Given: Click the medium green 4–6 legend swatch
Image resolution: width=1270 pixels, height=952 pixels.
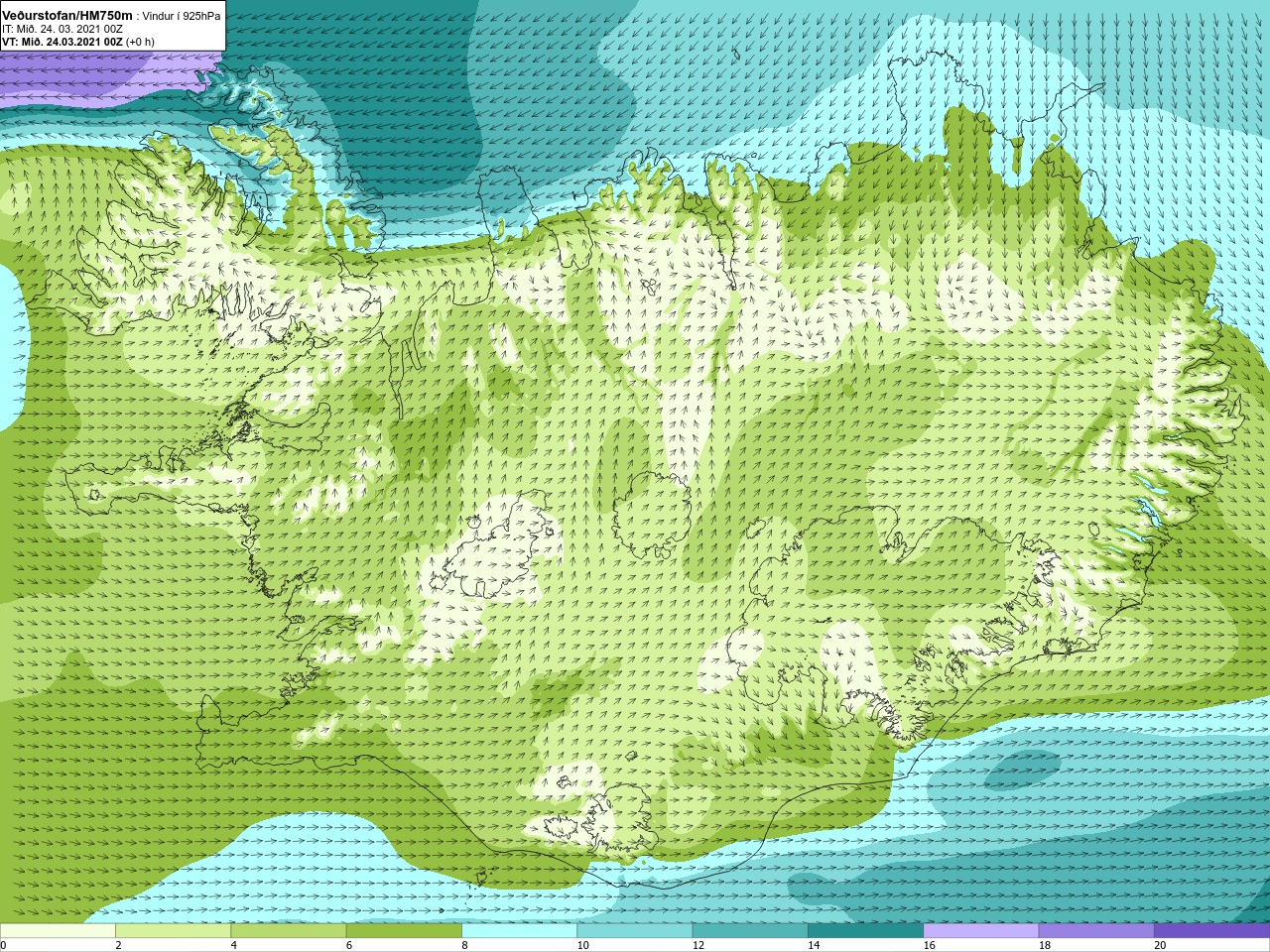Looking at the screenshot, I should click(x=289, y=931).
